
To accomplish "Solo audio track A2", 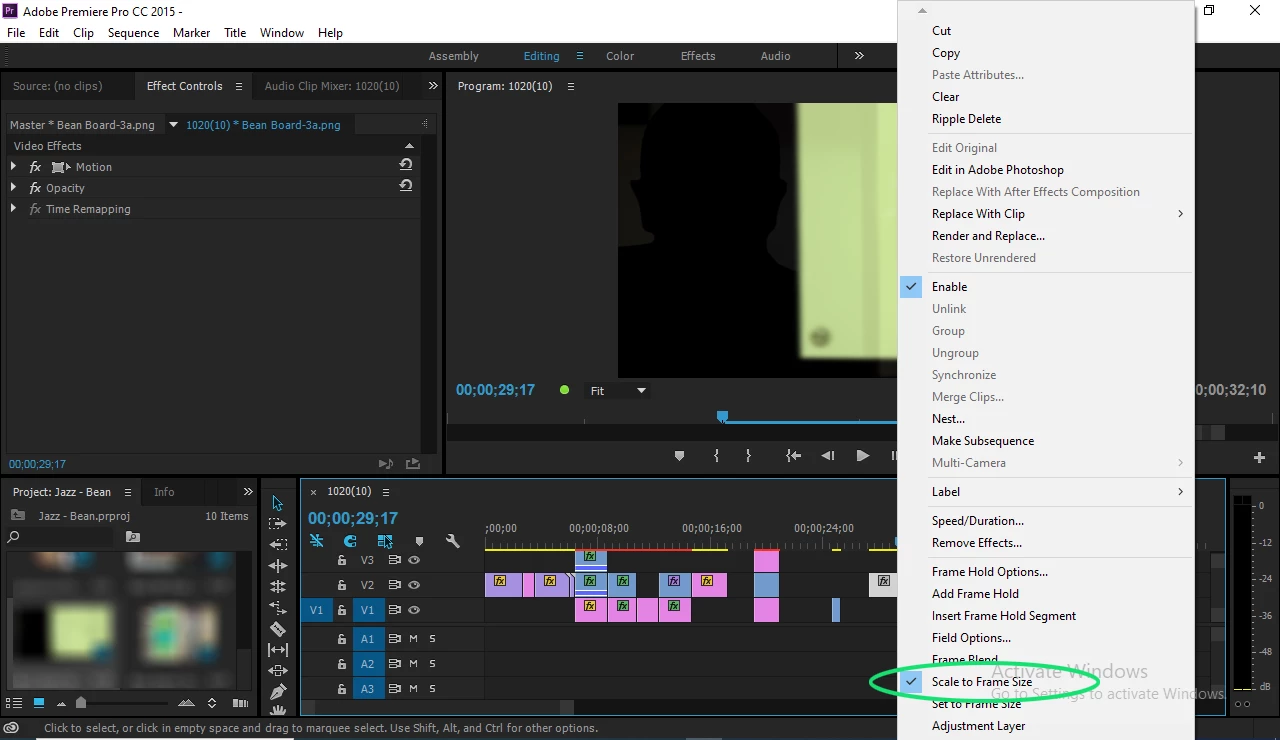I will [432, 664].
